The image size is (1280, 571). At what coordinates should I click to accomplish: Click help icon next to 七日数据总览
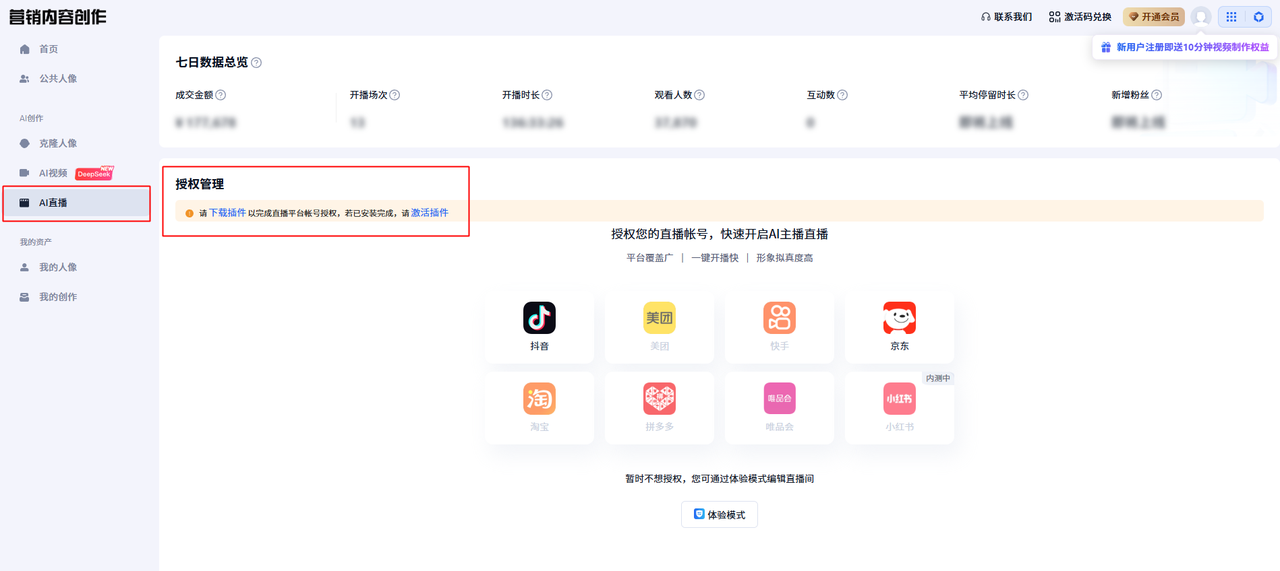(257, 63)
